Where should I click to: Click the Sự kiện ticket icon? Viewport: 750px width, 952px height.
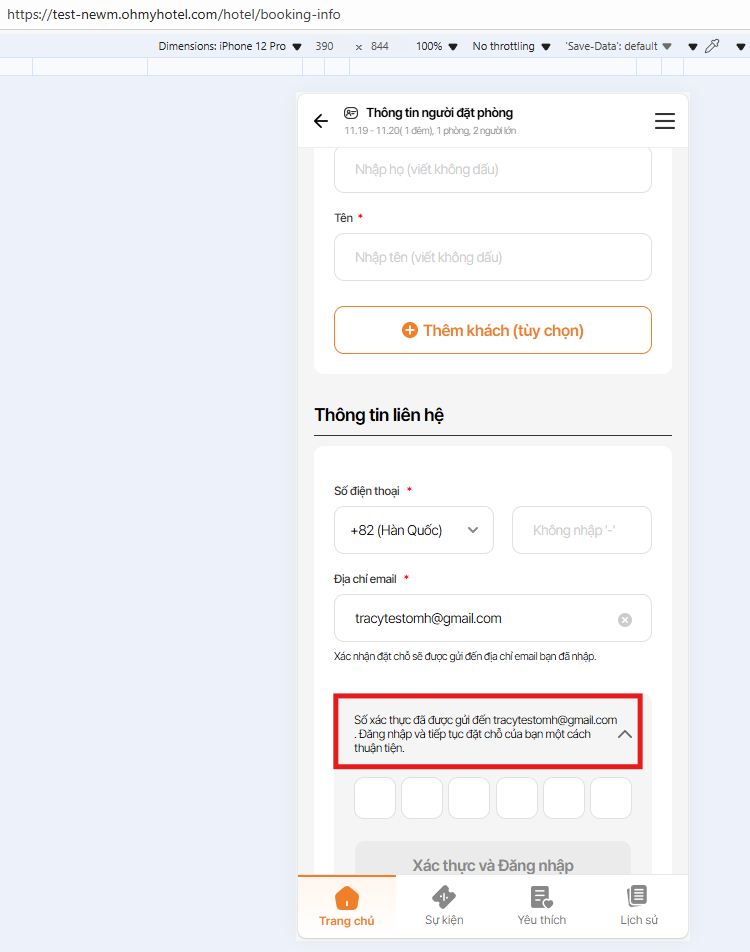pyautogui.click(x=444, y=897)
